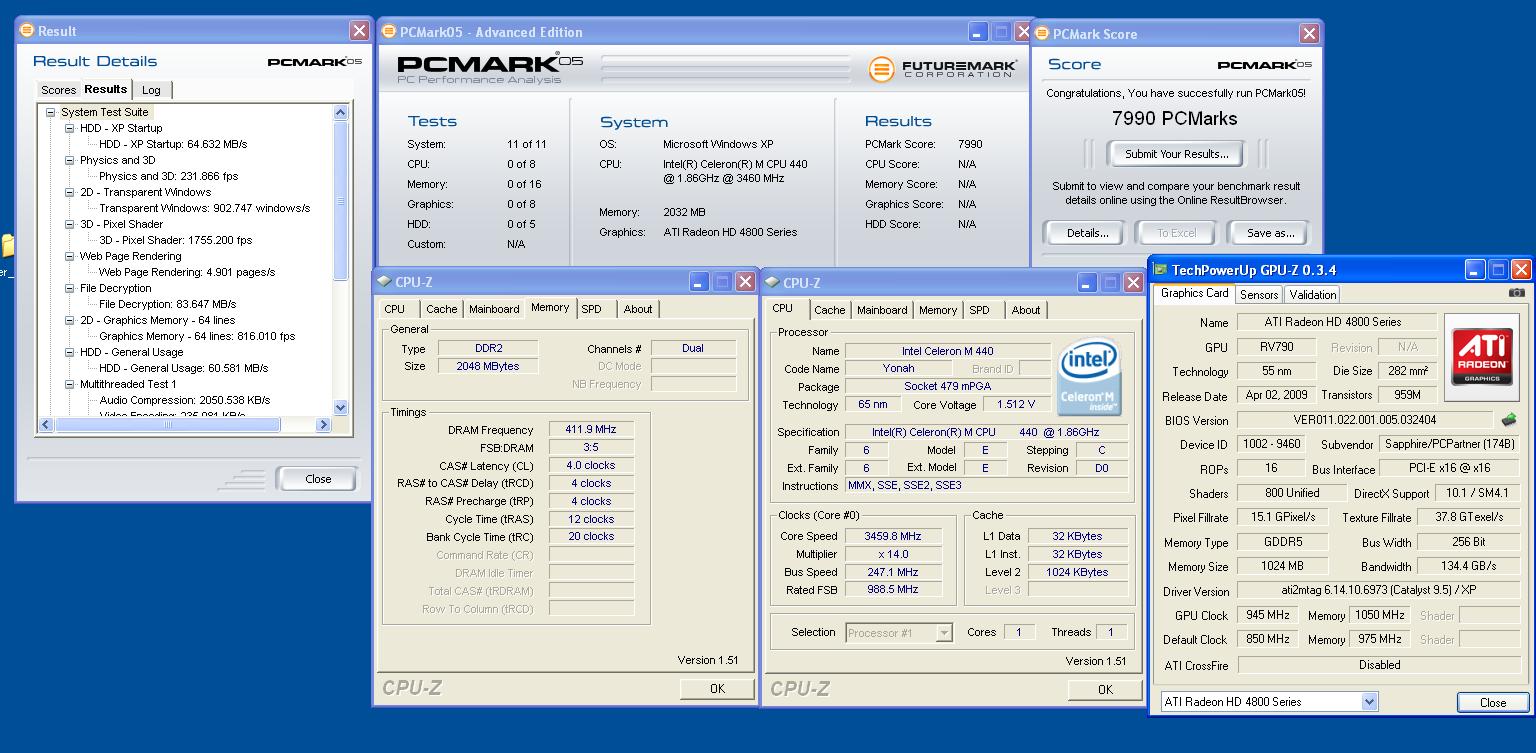Click the Intel Celeron M inside logo

pos(1090,376)
